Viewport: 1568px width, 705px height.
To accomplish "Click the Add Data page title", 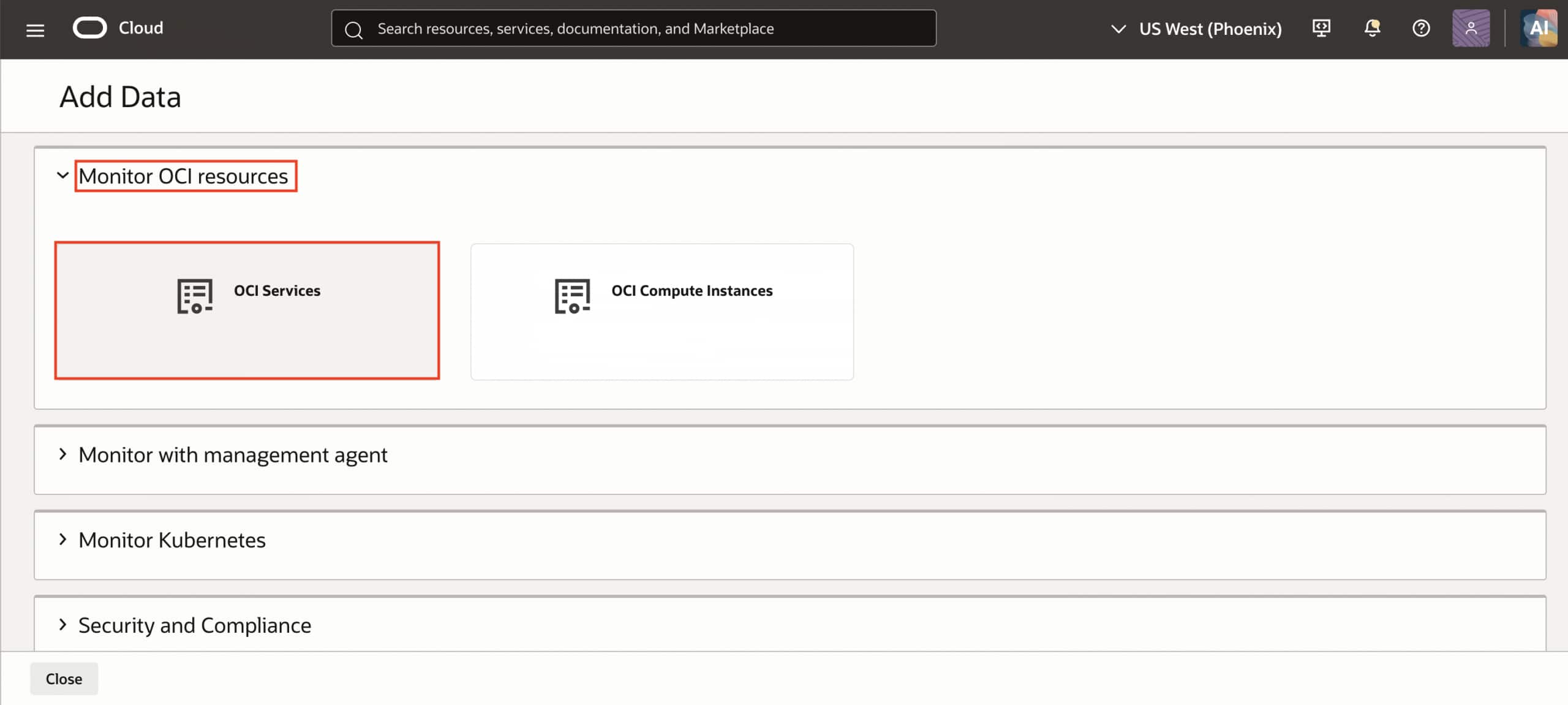I will [120, 97].
